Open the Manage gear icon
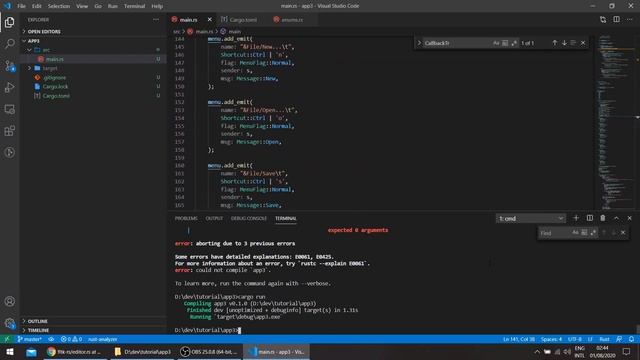The image size is (640, 360). pyautogui.click(x=9, y=323)
